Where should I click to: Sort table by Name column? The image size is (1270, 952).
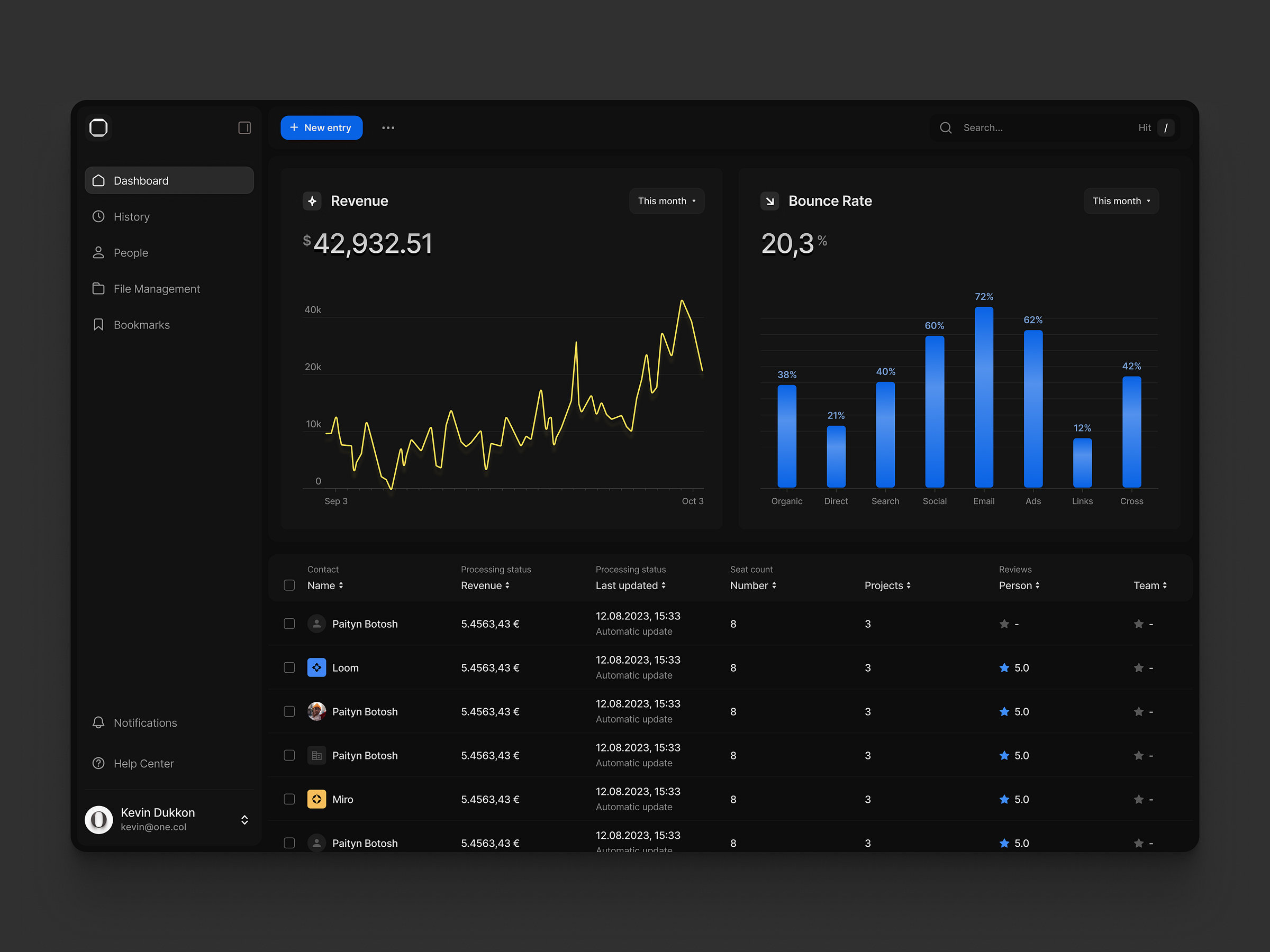point(325,585)
